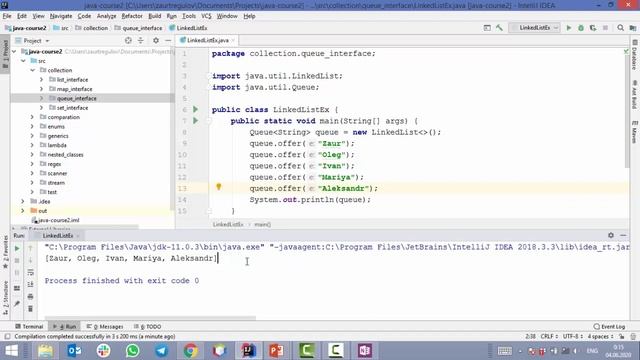Open the Project Structure icon after search
This screenshot has width=640, height=360.
coord(633,28)
